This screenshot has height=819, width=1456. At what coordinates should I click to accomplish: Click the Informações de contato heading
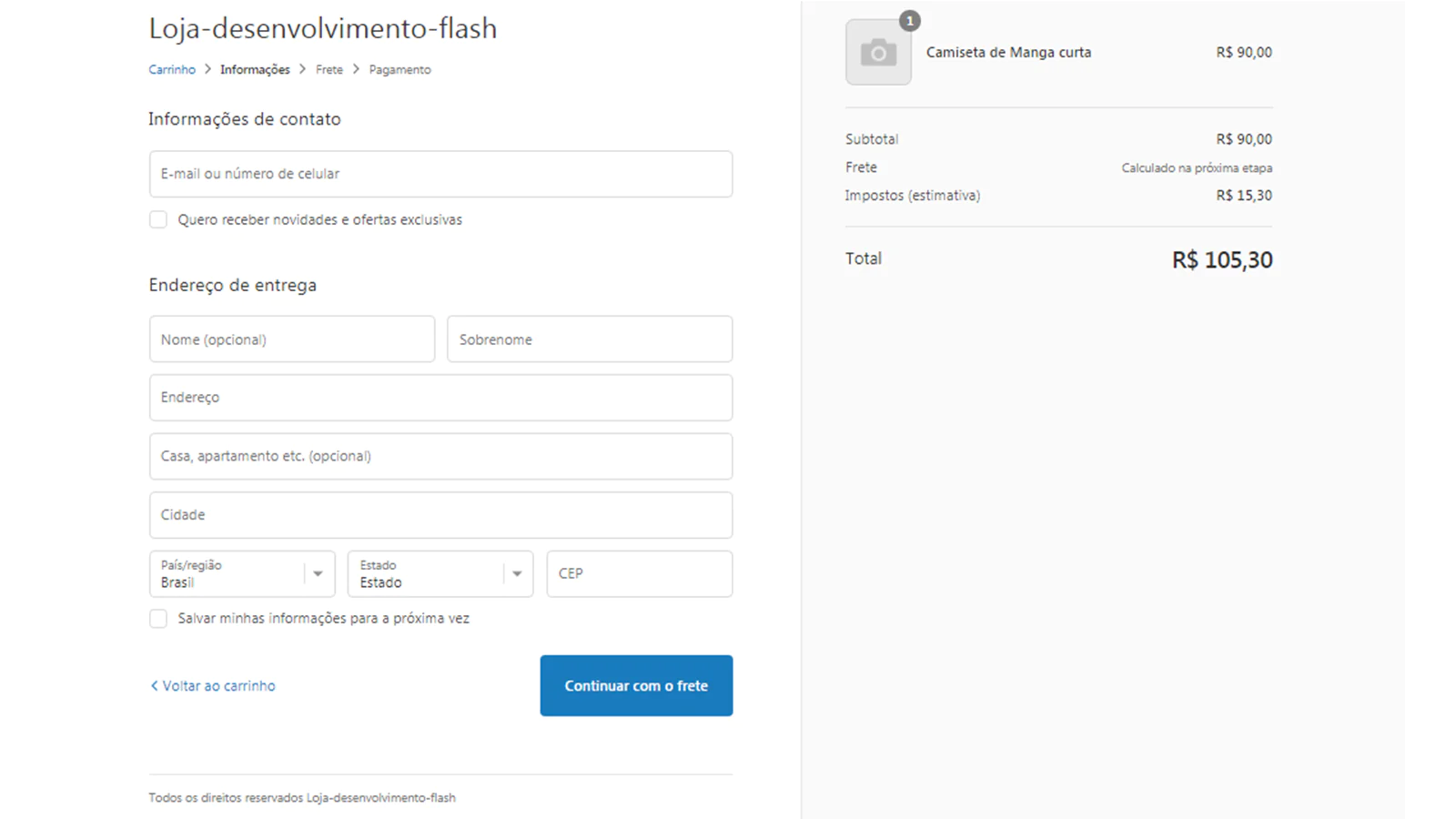coord(245,119)
